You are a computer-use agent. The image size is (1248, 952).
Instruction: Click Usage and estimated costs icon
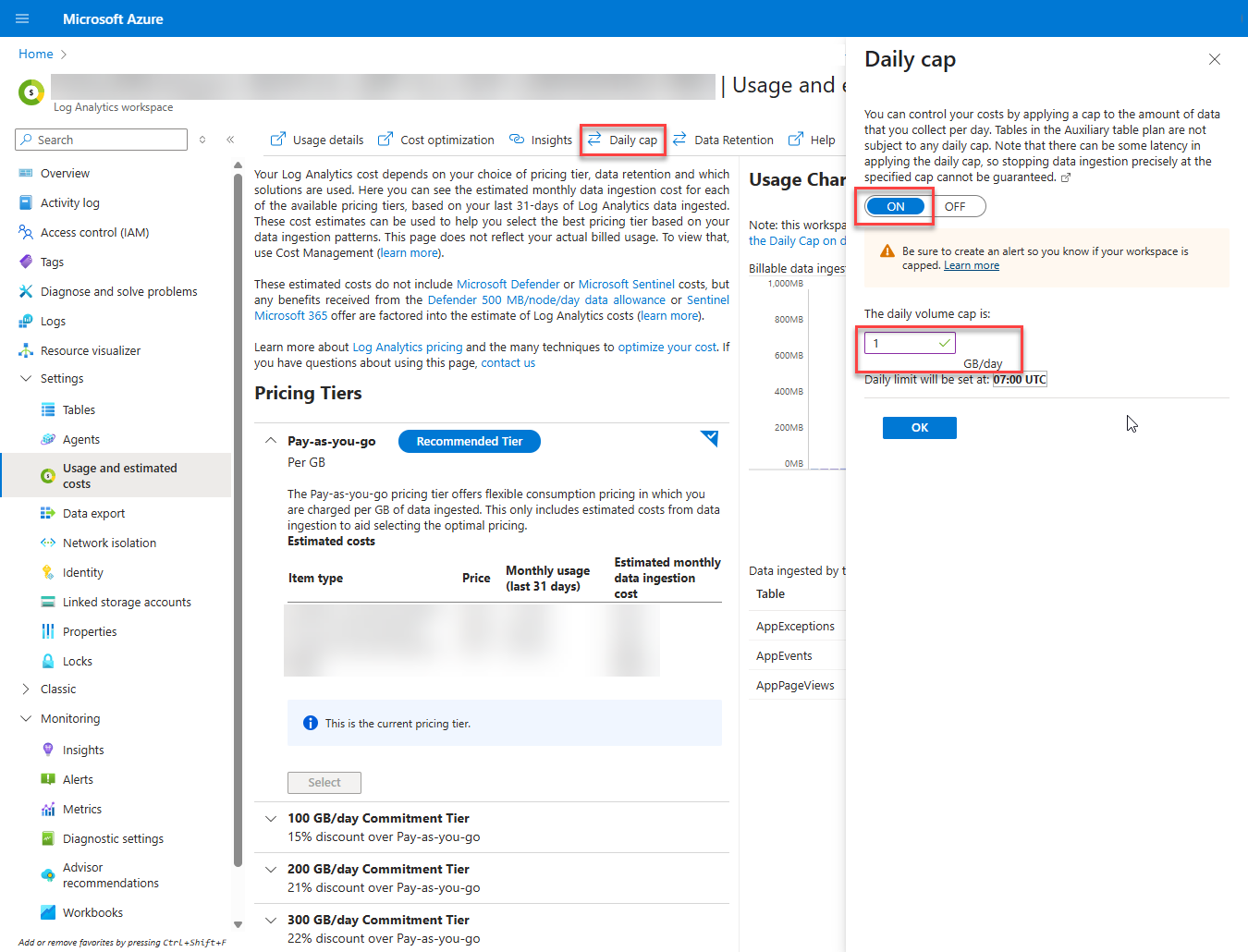pos(48,476)
